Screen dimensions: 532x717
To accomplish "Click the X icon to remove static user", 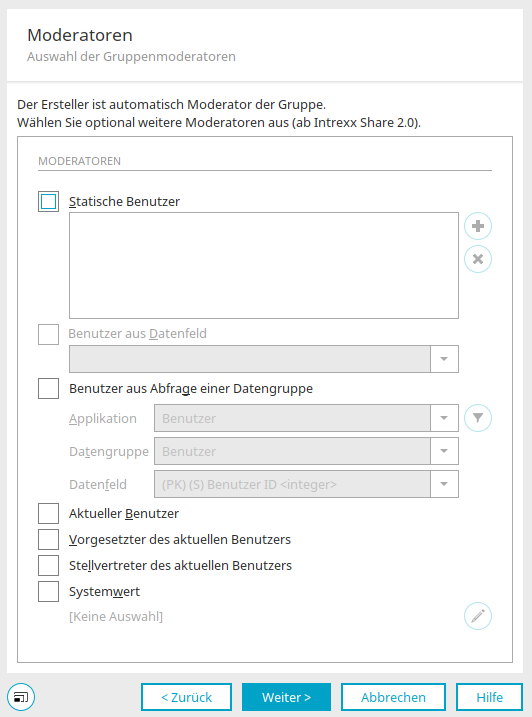I will tap(478, 259).
